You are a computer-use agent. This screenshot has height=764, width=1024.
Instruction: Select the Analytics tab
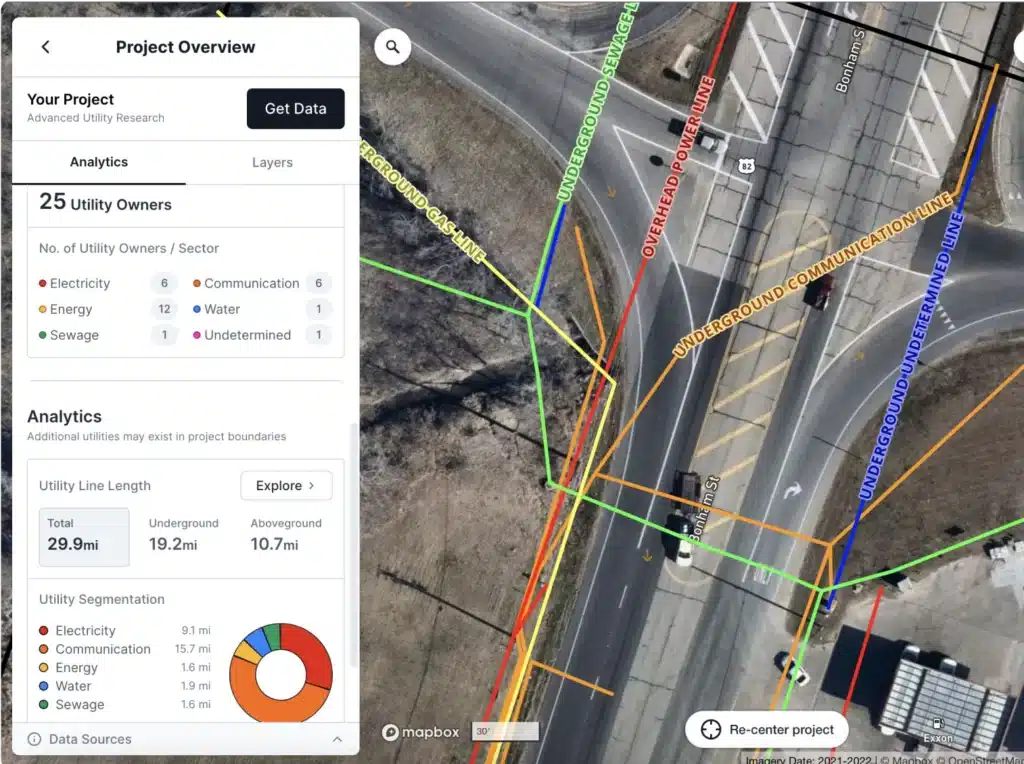pyautogui.click(x=99, y=163)
